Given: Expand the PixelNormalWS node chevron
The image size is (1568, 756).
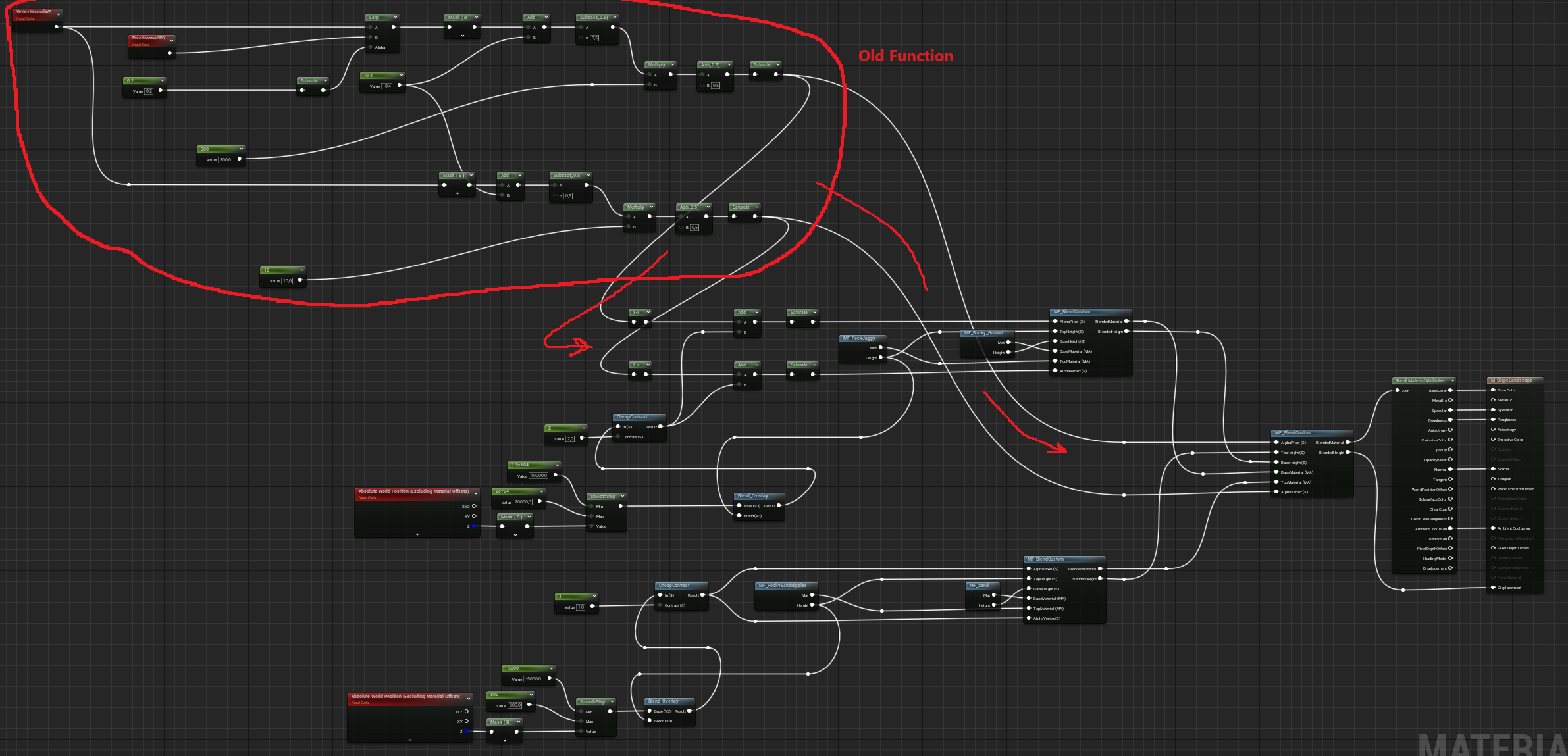Looking at the screenshot, I should tap(172, 40).
